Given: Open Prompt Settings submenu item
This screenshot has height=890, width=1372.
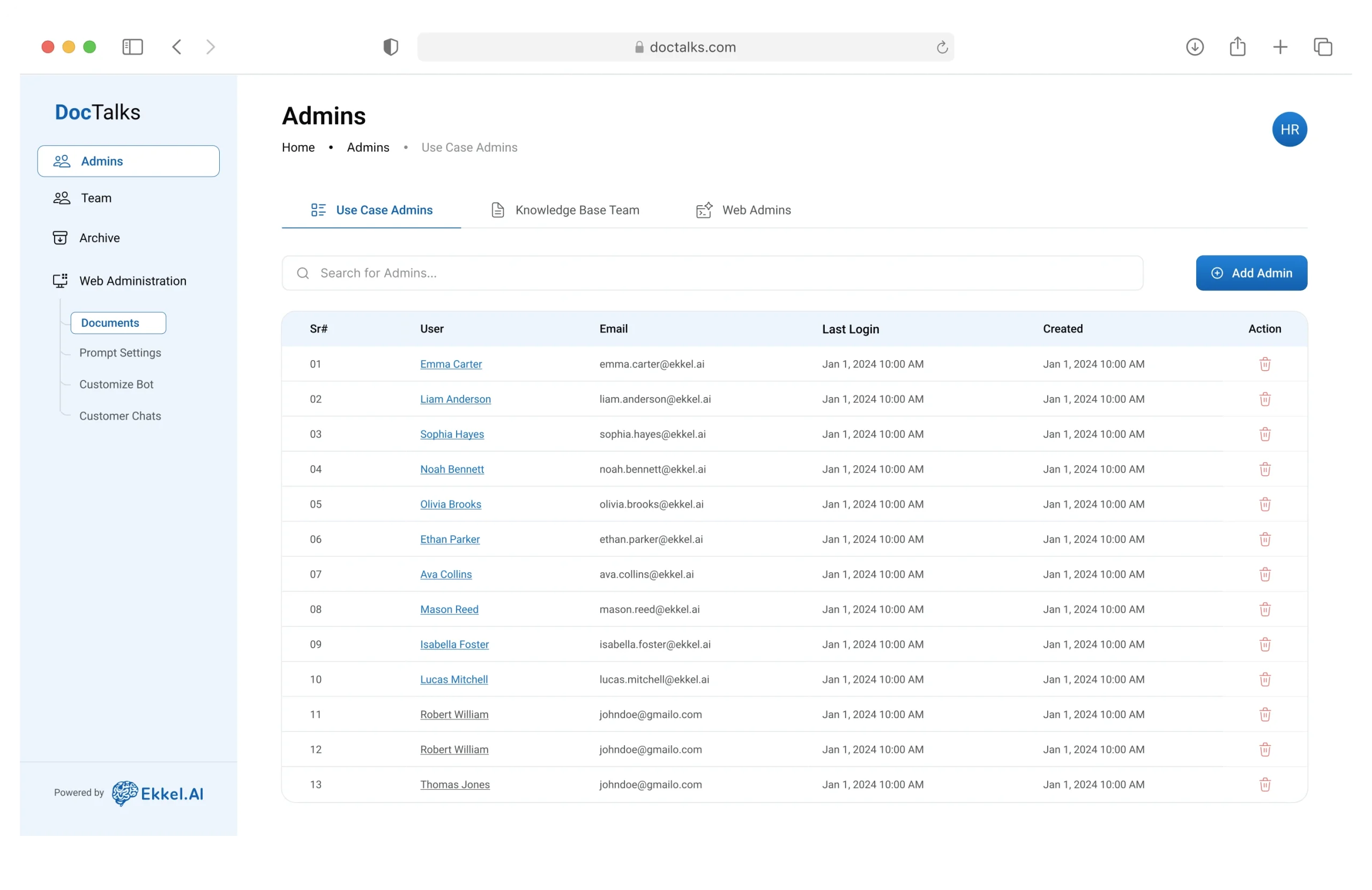Looking at the screenshot, I should coord(120,353).
